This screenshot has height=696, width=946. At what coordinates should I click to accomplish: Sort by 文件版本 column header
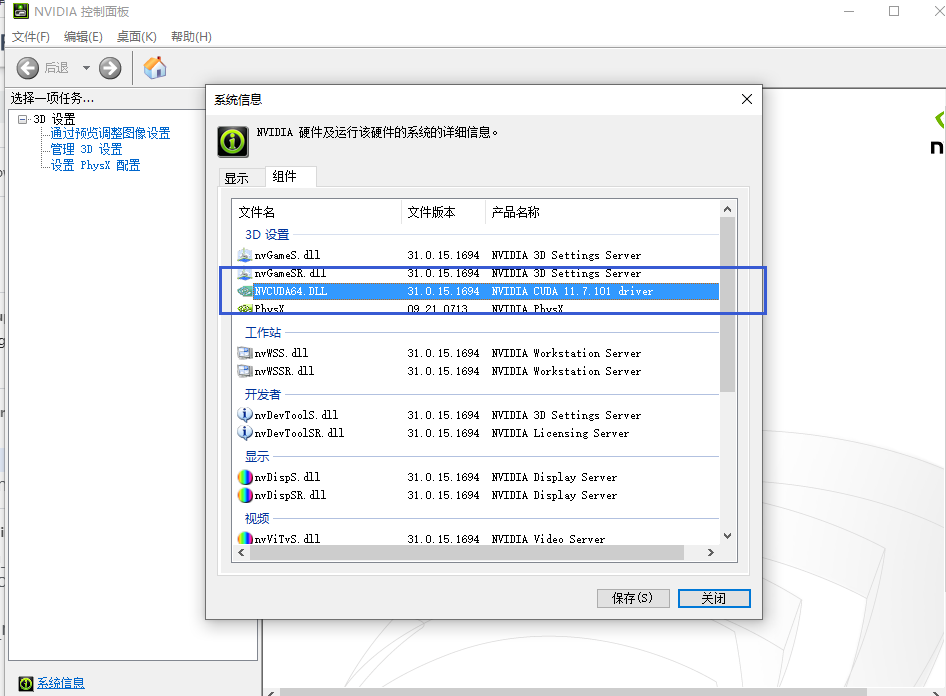(443, 212)
